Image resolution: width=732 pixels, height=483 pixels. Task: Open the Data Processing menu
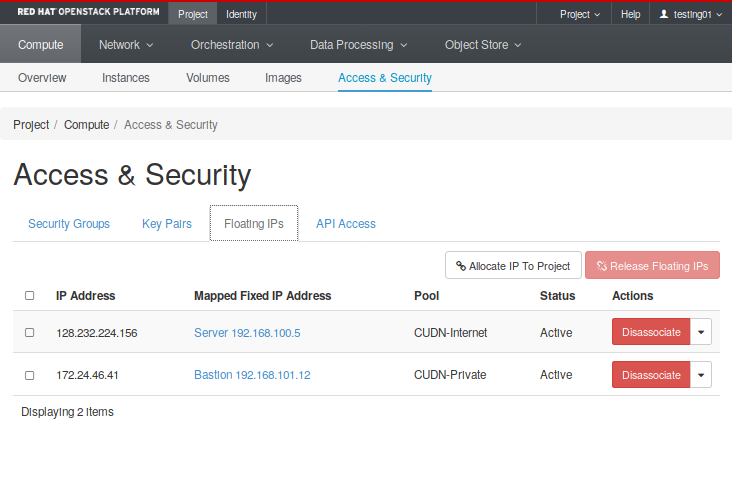(358, 45)
